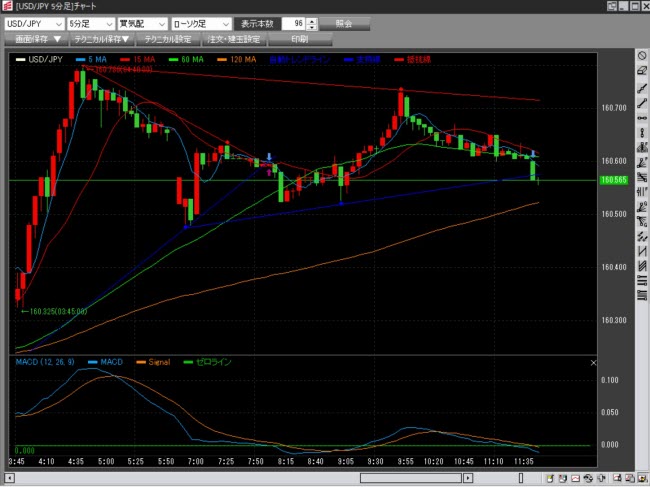This screenshot has height=487, width=650.
Task: Click the USD/JPY white legend swatch
Action: pos(20,60)
